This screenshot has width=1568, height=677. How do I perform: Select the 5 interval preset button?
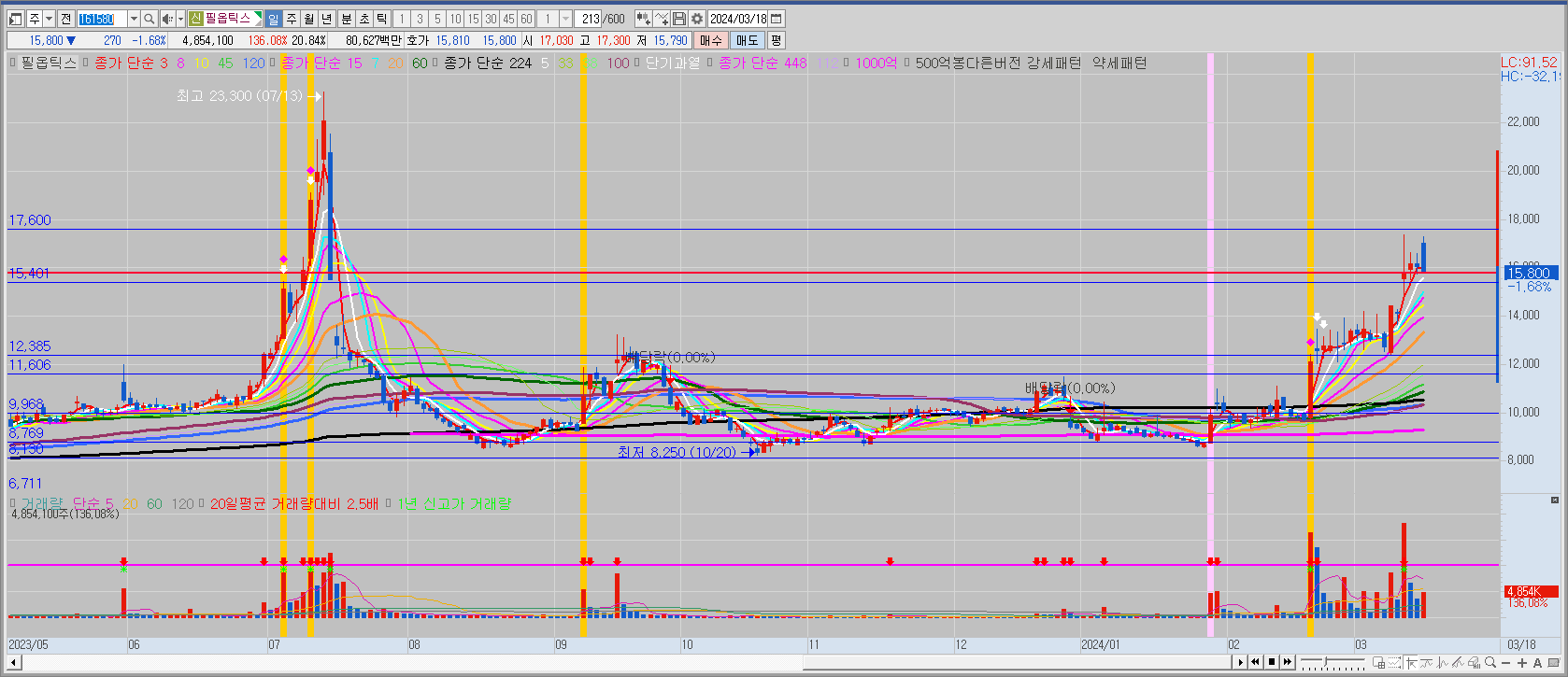tap(437, 19)
